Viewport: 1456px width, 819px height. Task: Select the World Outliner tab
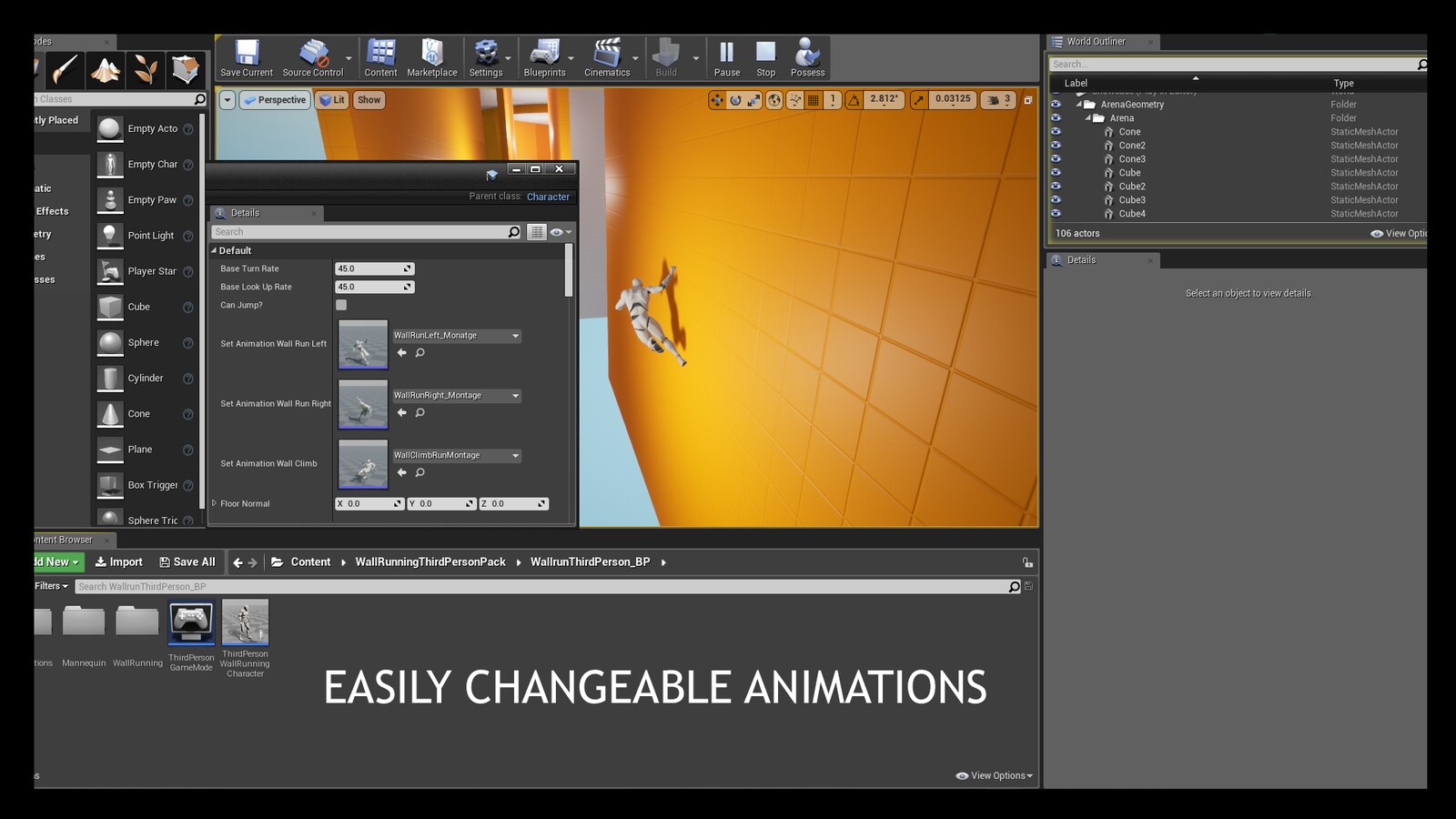pos(1095,41)
